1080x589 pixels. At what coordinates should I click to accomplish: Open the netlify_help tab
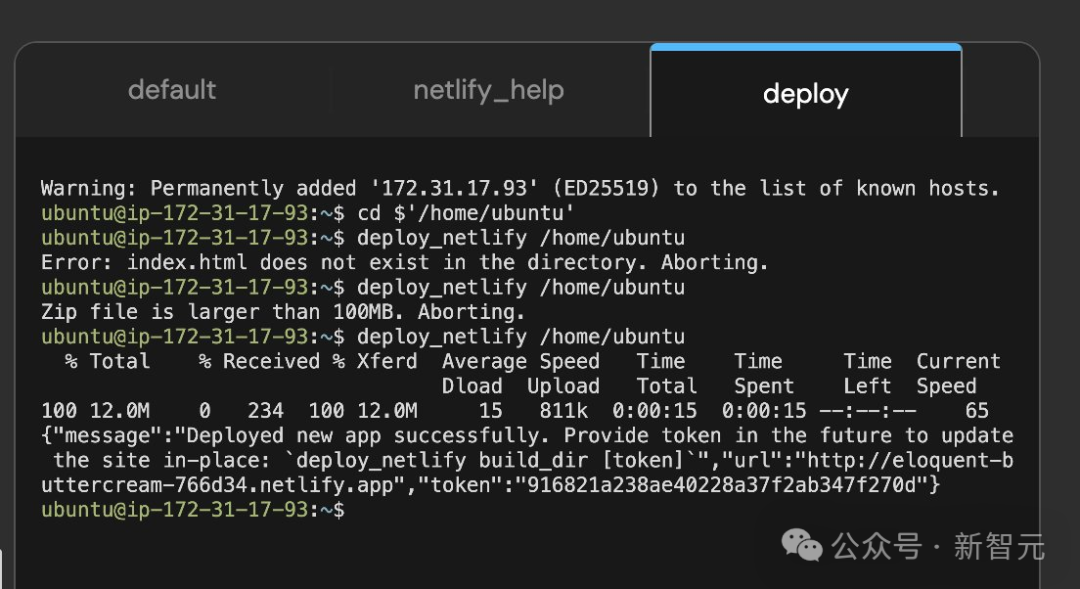pos(488,90)
